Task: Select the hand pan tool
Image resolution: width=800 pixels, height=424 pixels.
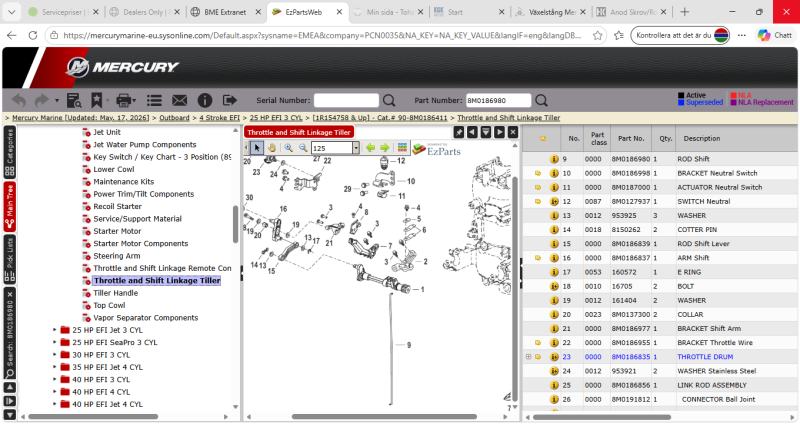Action: (x=272, y=148)
